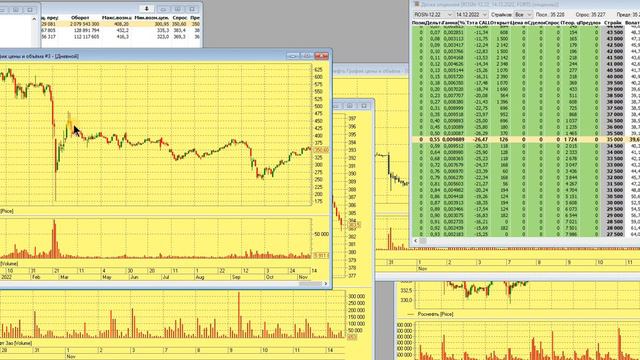Image resolution: width=640 pixels, height=360 pixels.
Task: Maximize the quotes table window
Action: pyautogui.click(x=178, y=9)
